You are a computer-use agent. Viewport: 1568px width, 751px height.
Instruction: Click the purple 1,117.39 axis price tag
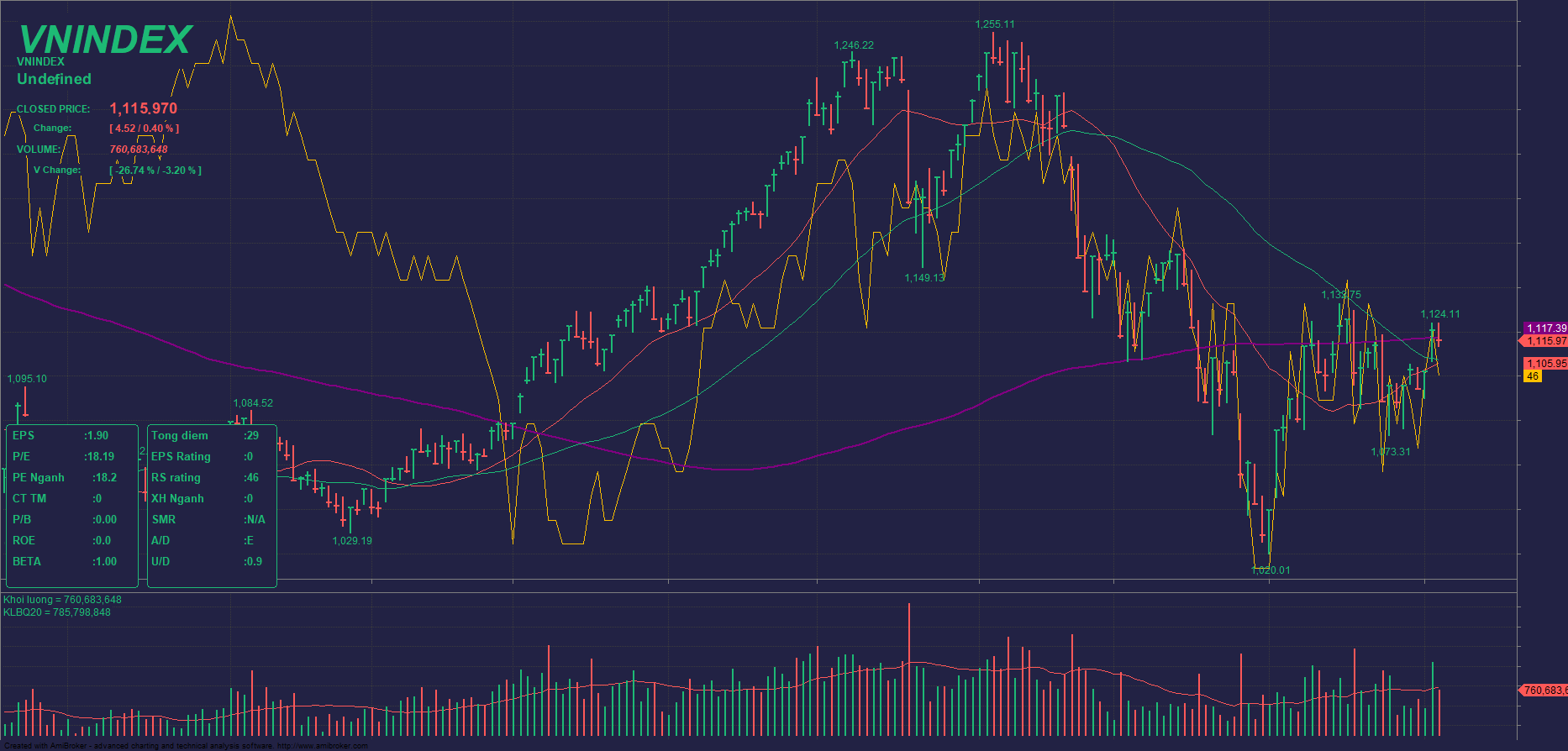1546,328
